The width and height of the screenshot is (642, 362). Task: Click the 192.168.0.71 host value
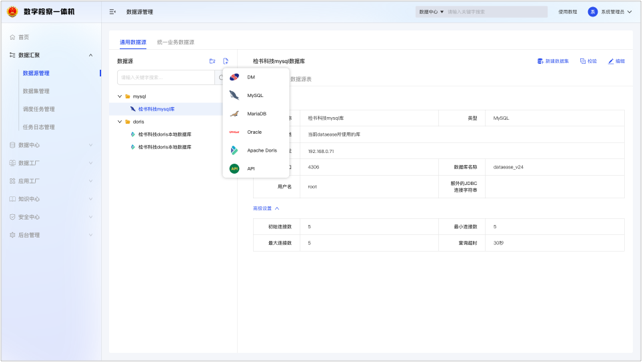(x=321, y=151)
